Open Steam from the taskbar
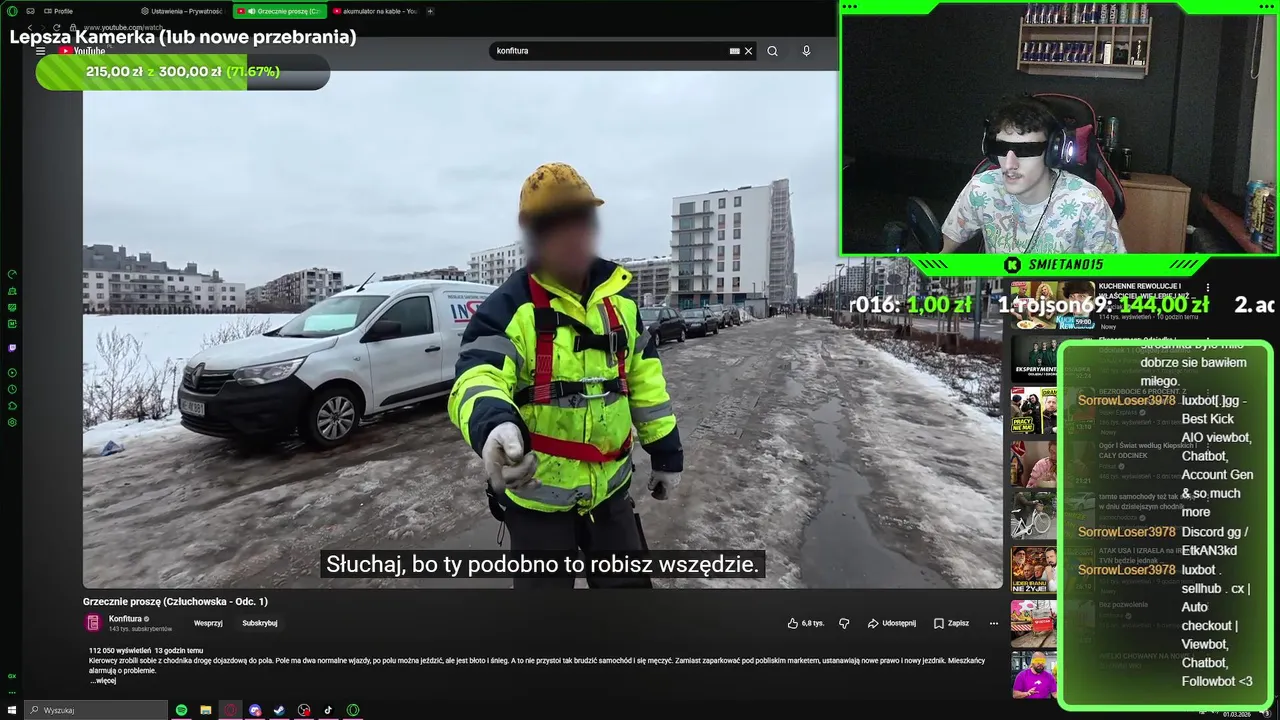The image size is (1280, 720). (280, 710)
